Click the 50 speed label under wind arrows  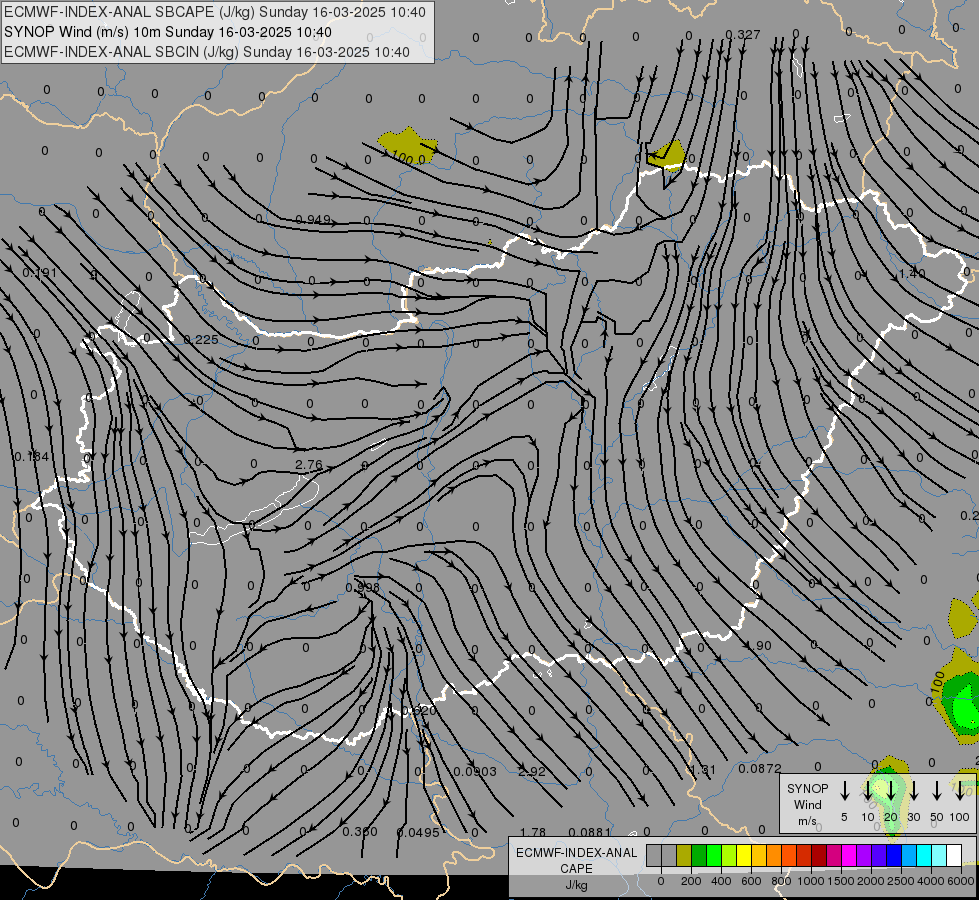937,817
